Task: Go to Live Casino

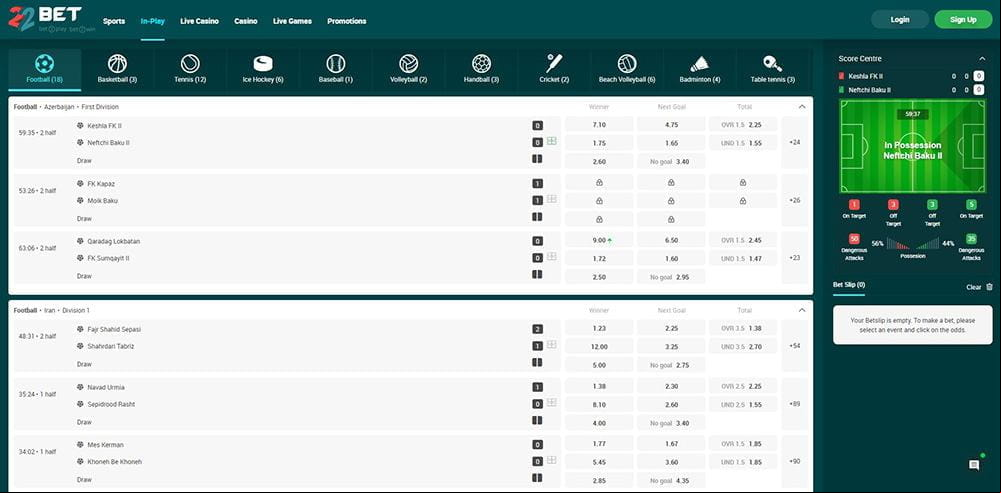Action: coord(199,21)
